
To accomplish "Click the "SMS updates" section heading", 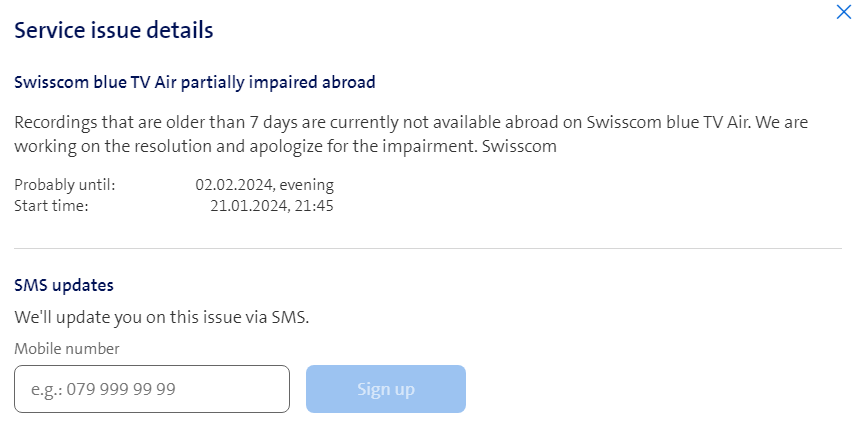I will coord(64,286).
